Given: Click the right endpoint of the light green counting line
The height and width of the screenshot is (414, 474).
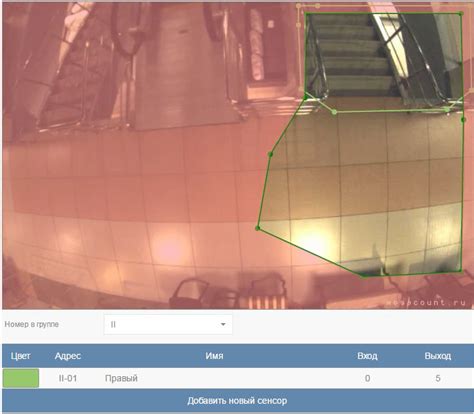Looking at the screenshot, I should click(x=447, y=109).
